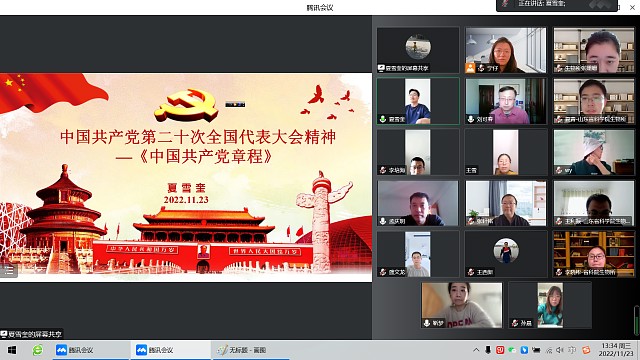Open the Windows Start menu
Viewport: 640px width, 360px height.
(11, 350)
